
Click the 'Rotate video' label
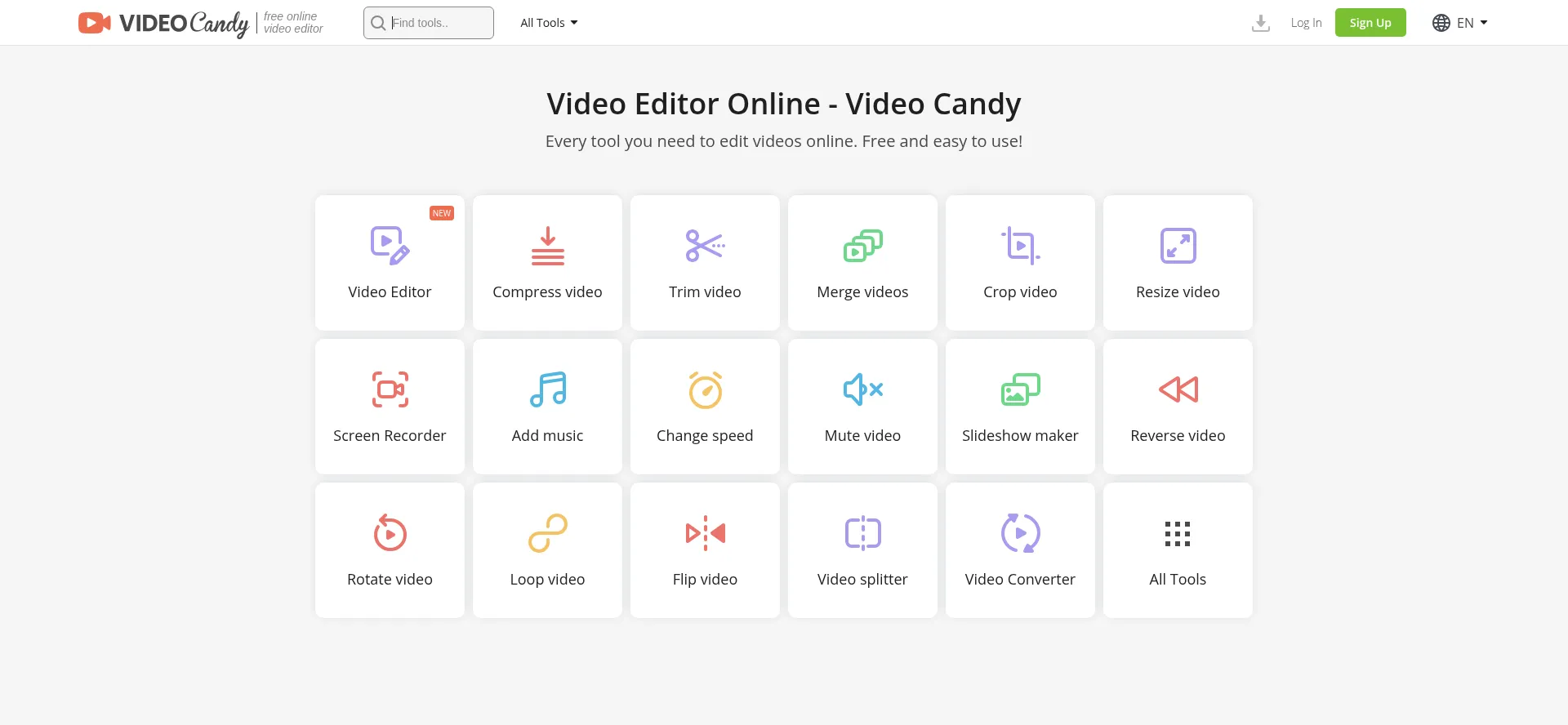(x=390, y=580)
